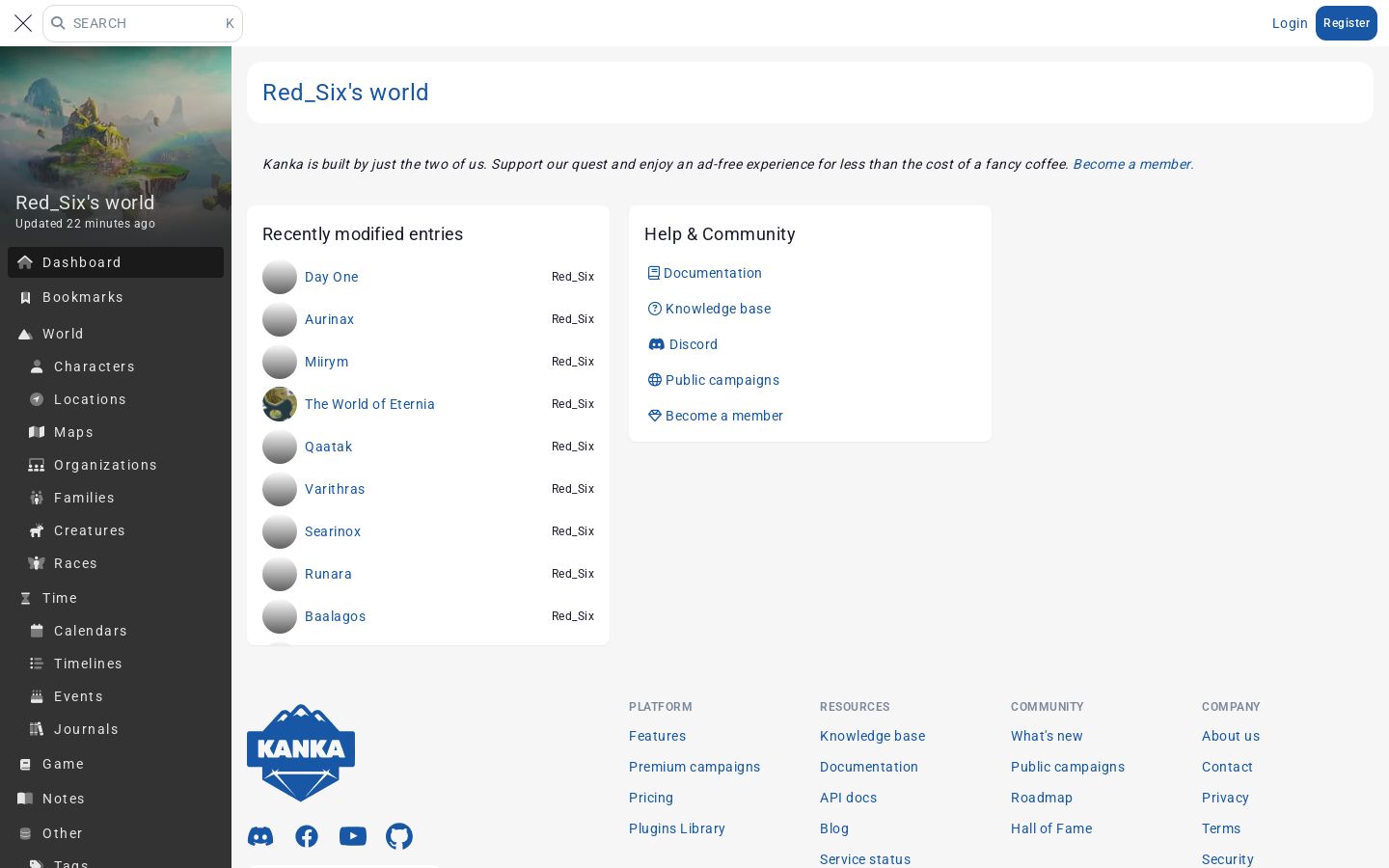Open the Pricing footer link
The image size is (1389, 868).
(651, 798)
